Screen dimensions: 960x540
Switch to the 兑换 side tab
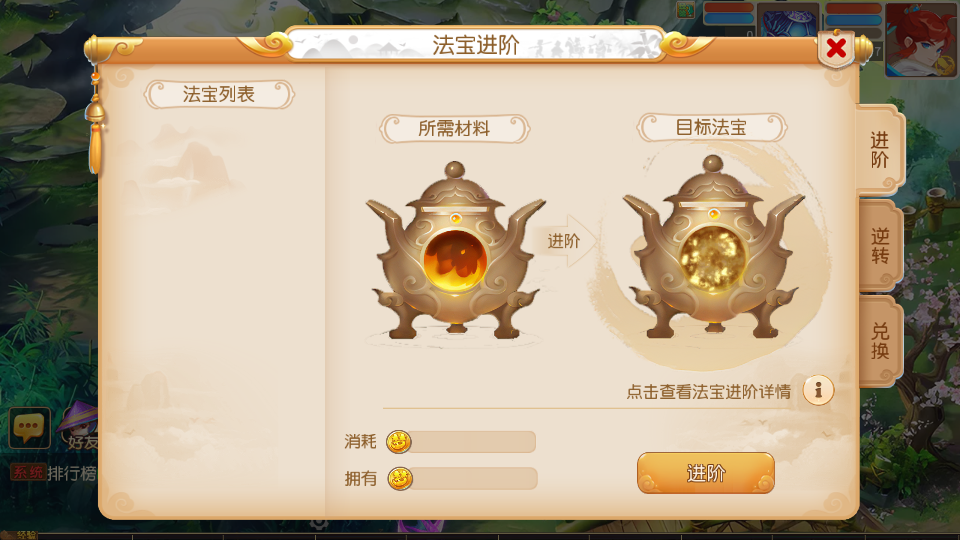coord(880,341)
